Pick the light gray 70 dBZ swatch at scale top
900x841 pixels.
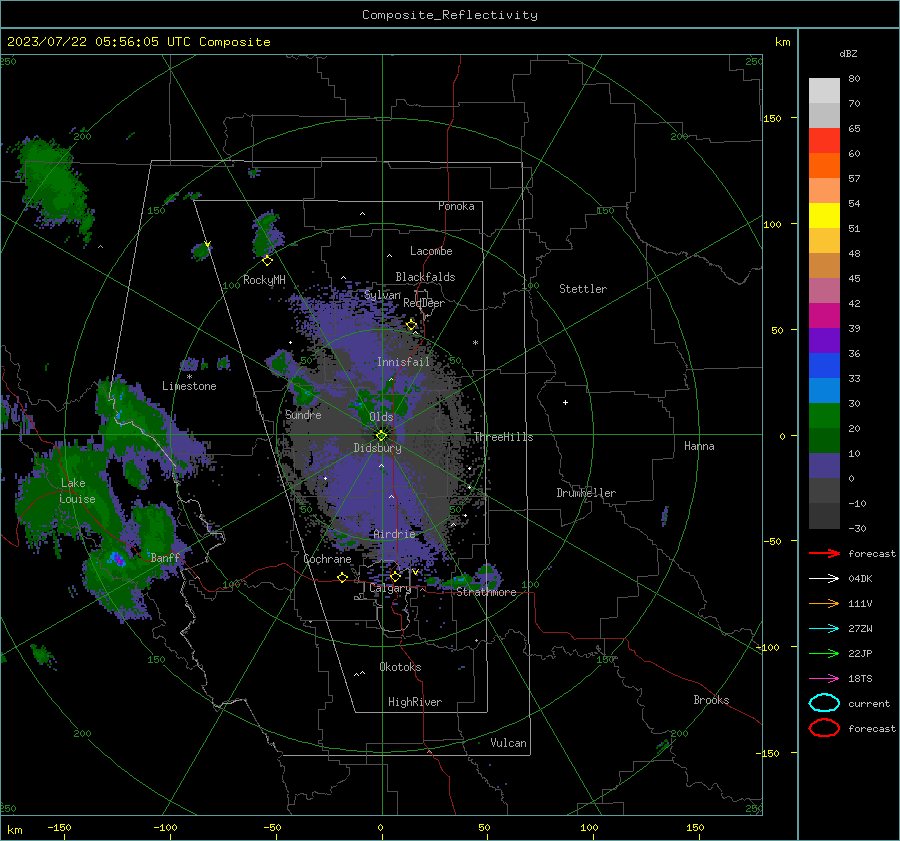(824, 90)
